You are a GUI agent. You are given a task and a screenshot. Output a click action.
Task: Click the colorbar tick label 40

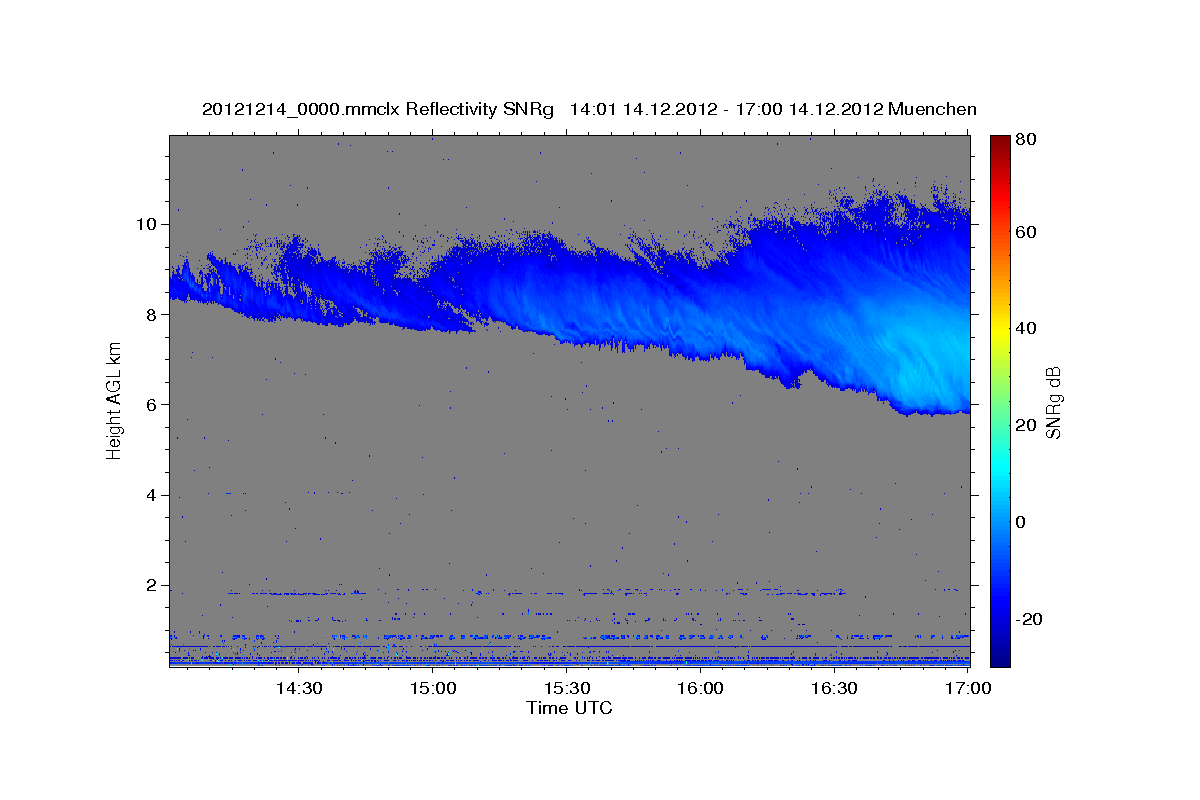1025,328
